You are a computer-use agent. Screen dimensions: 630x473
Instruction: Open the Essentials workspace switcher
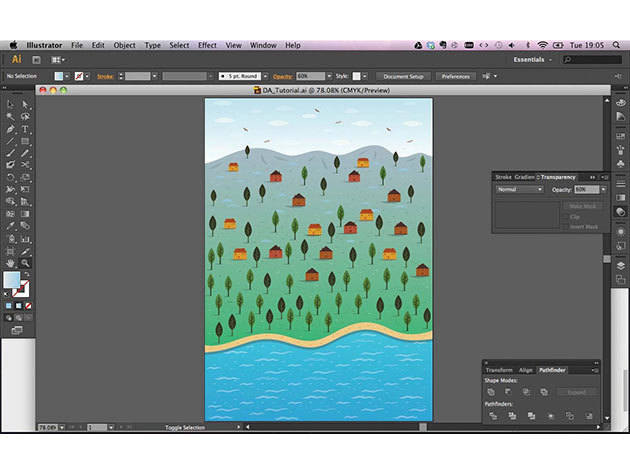[x=533, y=60]
